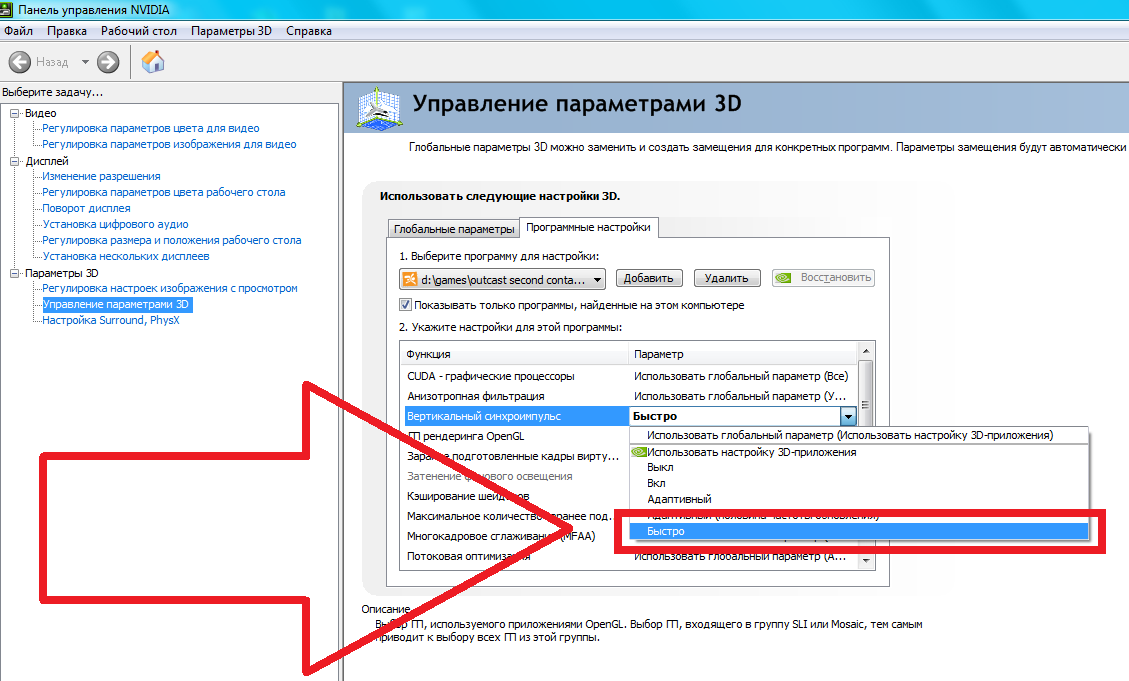The height and width of the screenshot is (681, 1129).
Task: Open back-history arrow next to Назад
Action: coord(85,62)
